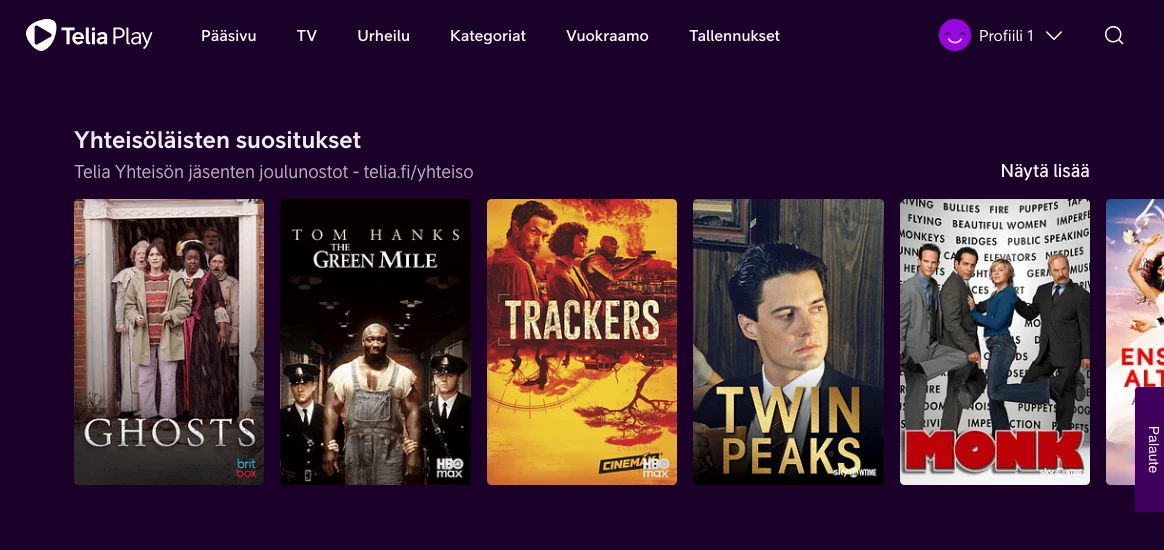Choose the Trackers series poster

[582, 341]
